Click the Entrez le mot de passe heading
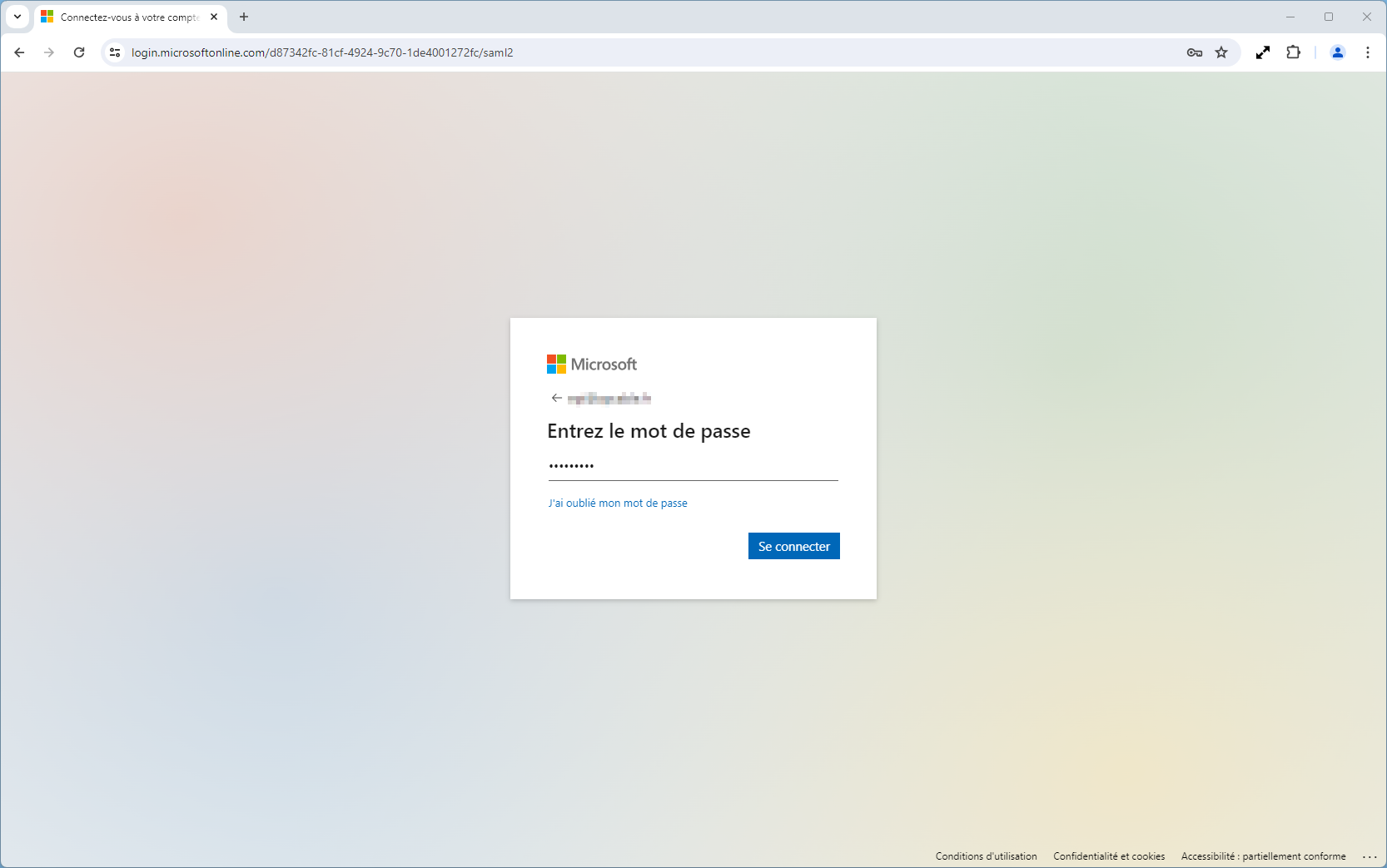The width and height of the screenshot is (1387, 868). click(649, 431)
